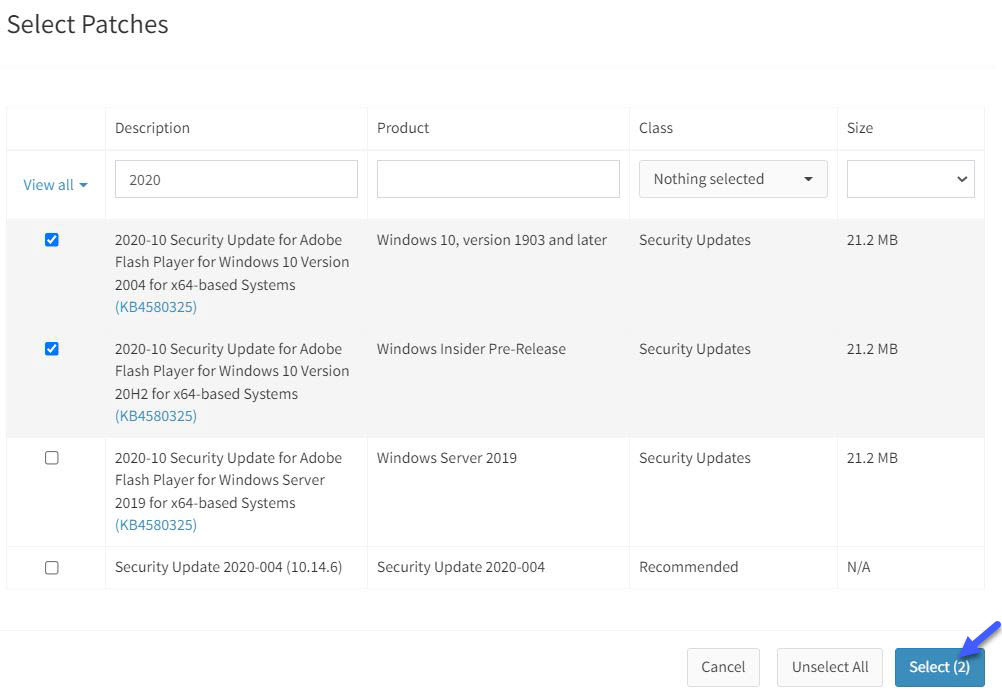Click the Cancel button
This screenshot has height=698, width=1002.
723,667
